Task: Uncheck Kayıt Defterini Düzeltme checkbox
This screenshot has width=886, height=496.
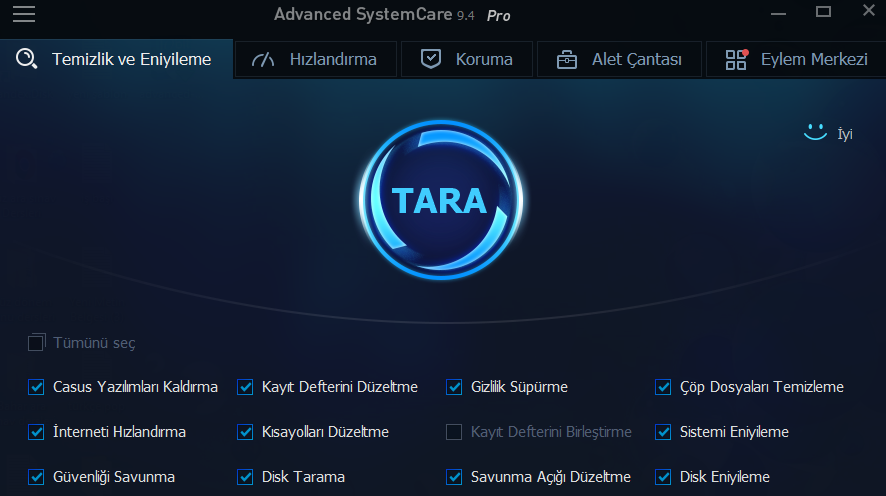Action: point(245,387)
